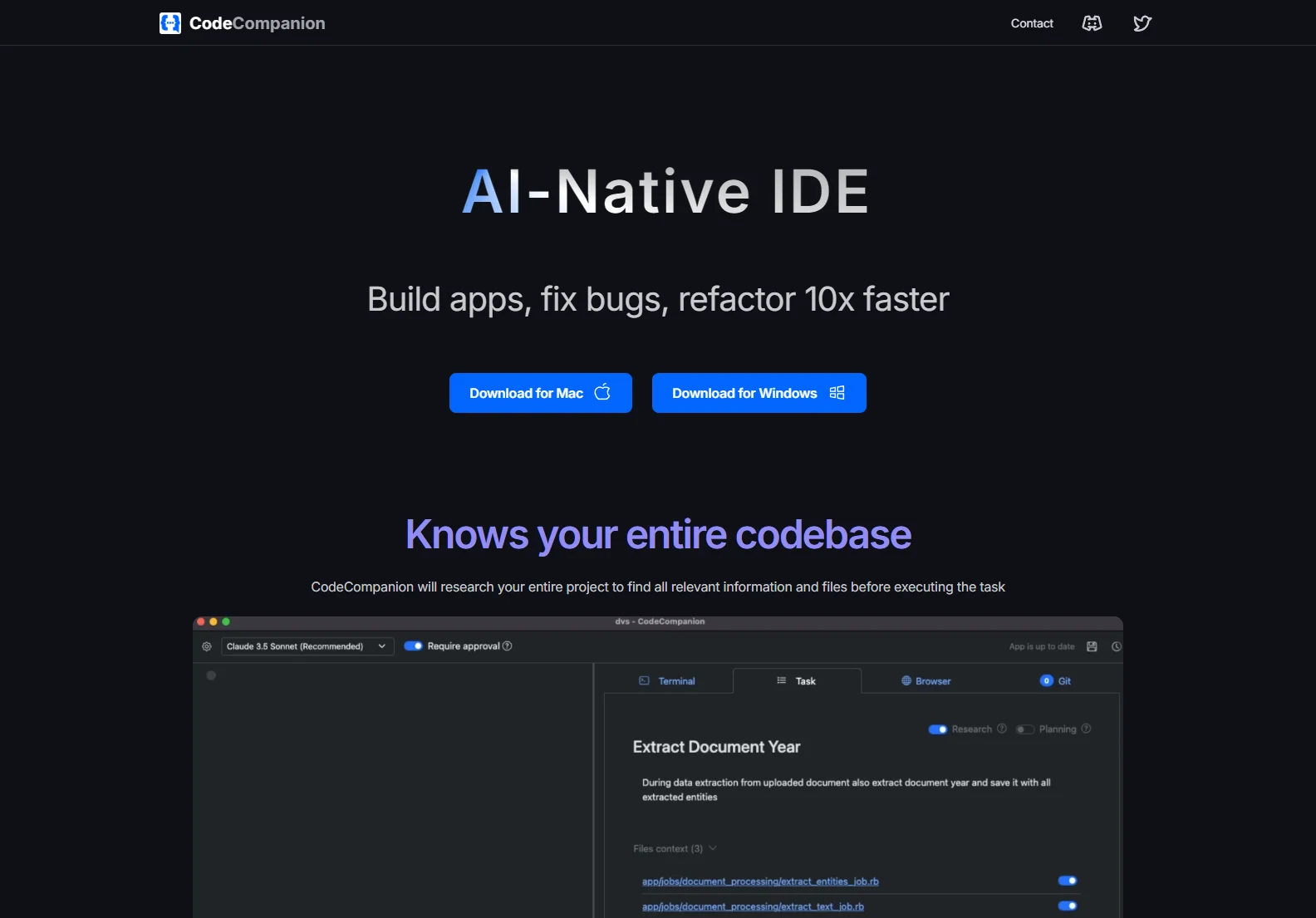This screenshot has width=1316, height=918.
Task: Click the 'dvs - CodeCompanion' window title
Action: [x=660, y=621]
